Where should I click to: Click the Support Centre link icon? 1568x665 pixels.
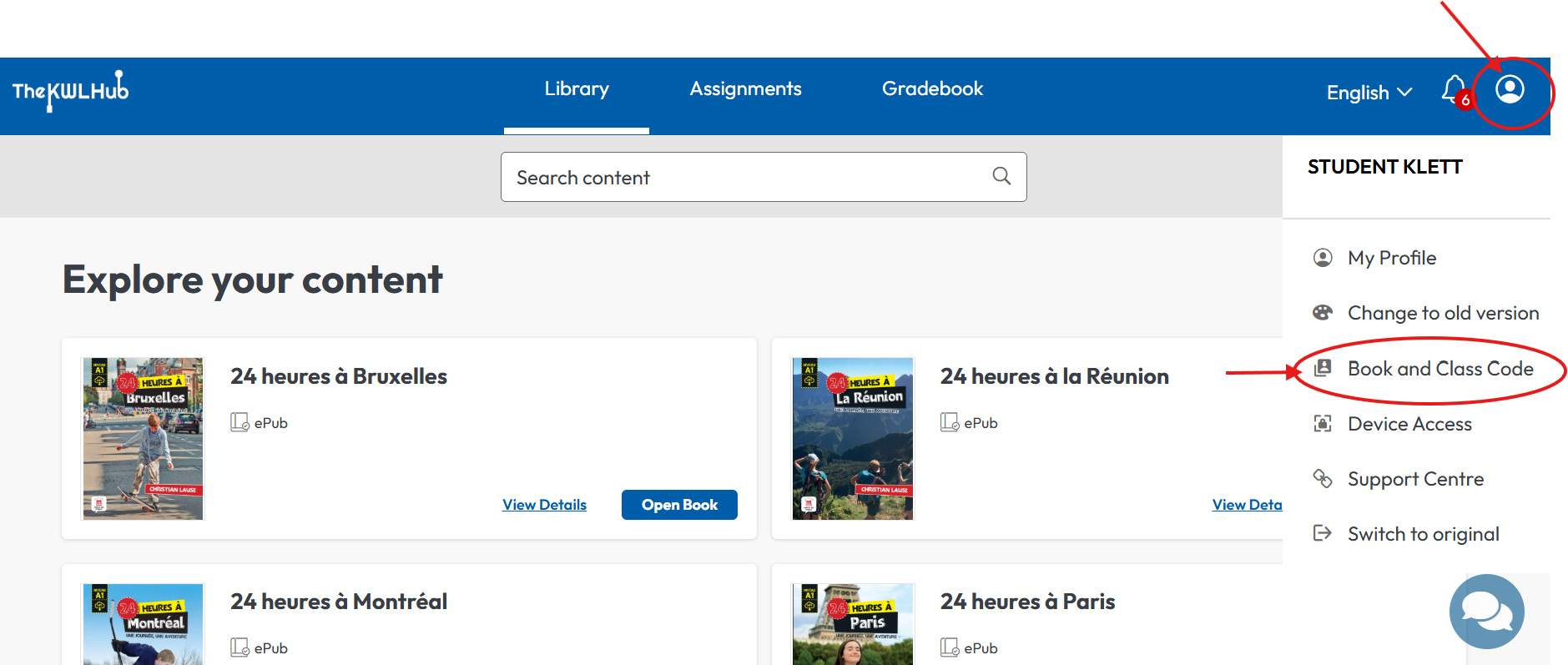pos(1323,479)
